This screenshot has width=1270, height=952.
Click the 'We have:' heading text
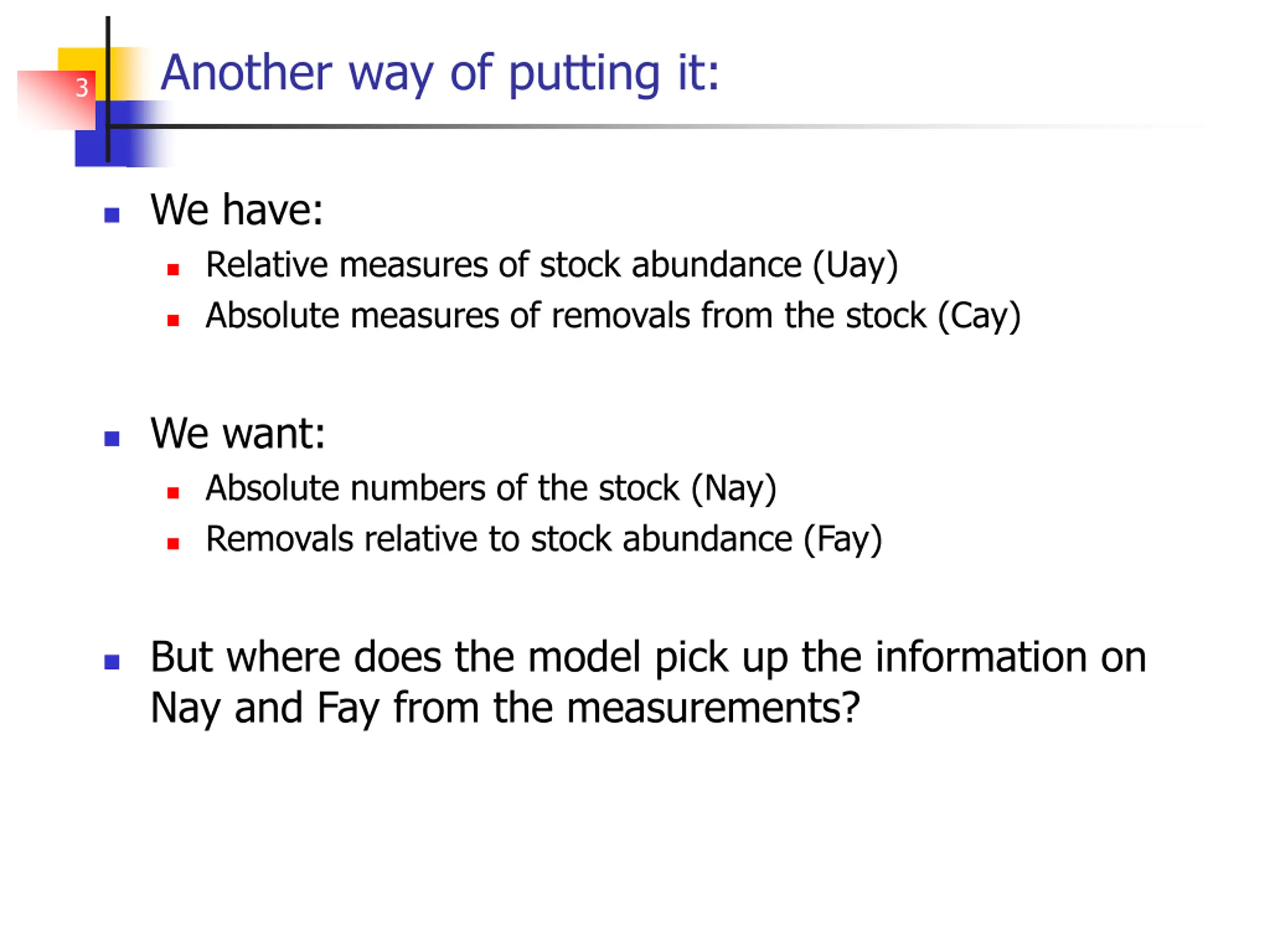point(237,210)
